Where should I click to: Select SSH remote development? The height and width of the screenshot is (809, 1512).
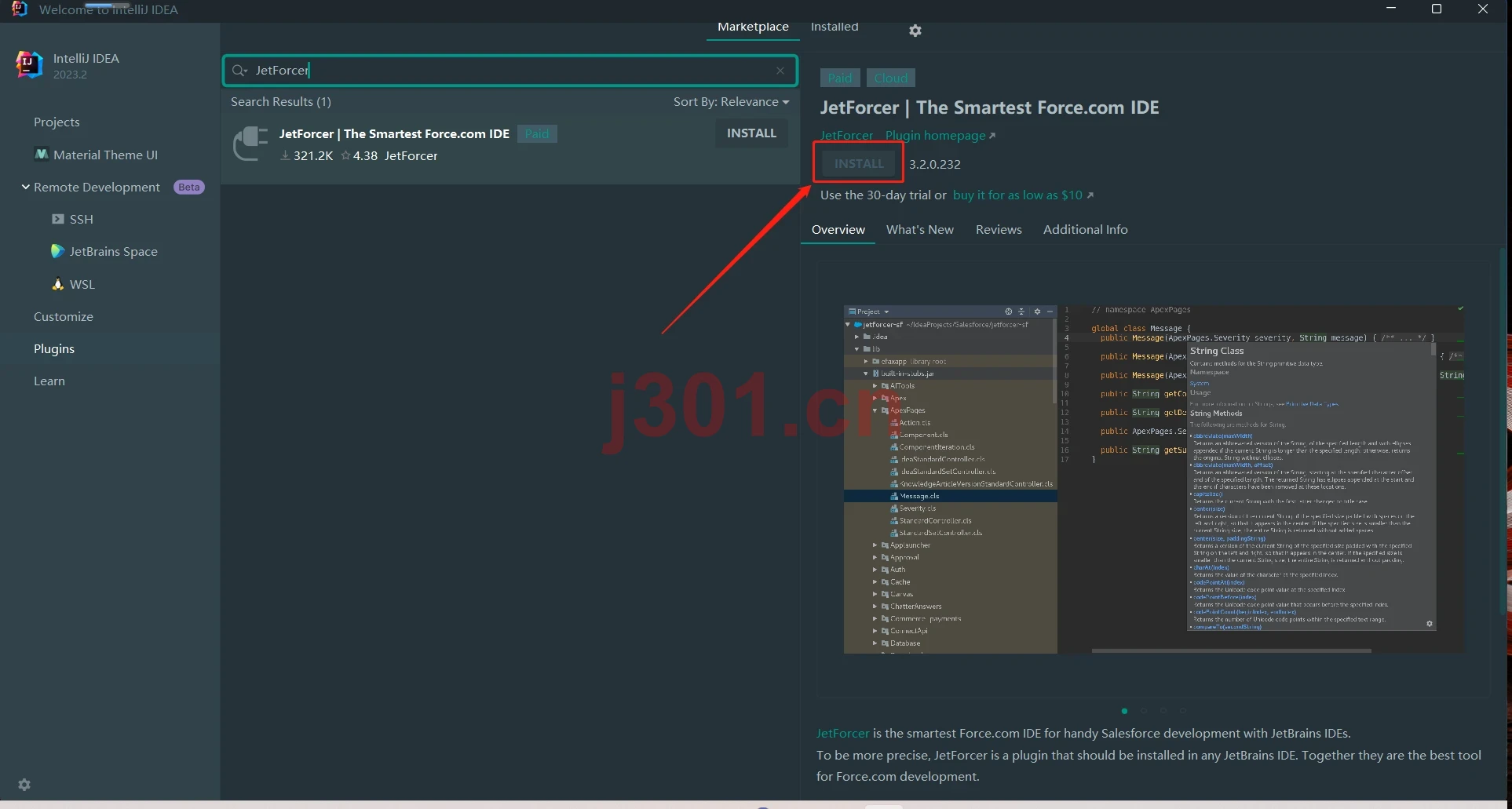coord(72,219)
